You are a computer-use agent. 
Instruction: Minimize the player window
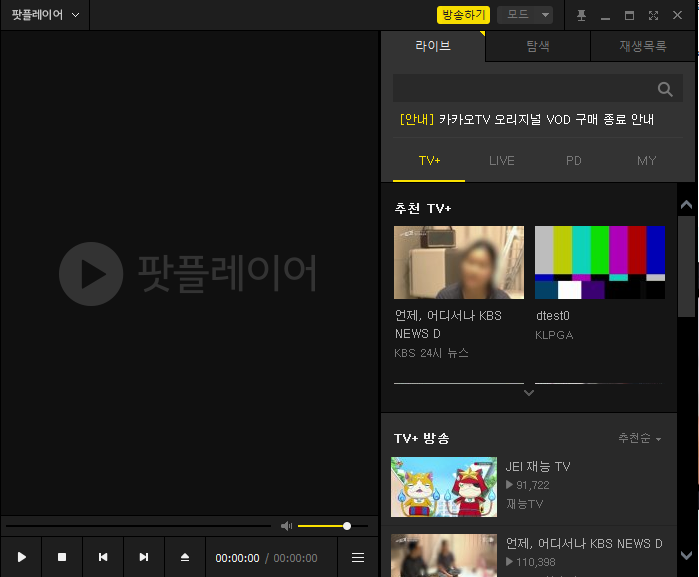tap(605, 16)
